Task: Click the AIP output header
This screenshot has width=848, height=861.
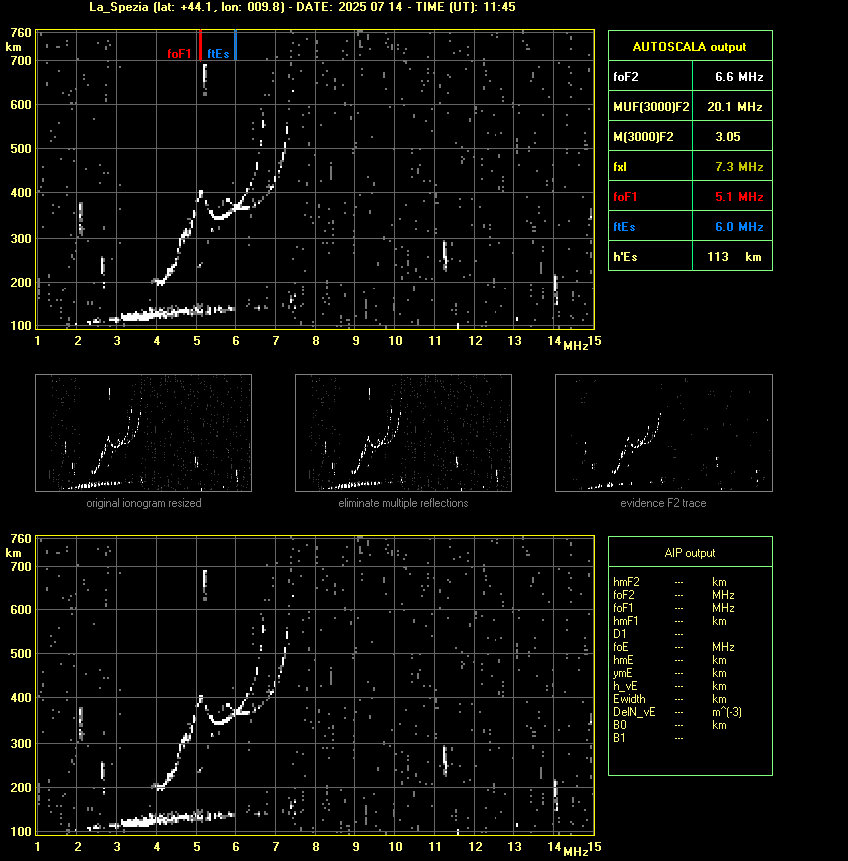Action: [x=690, y=553]
